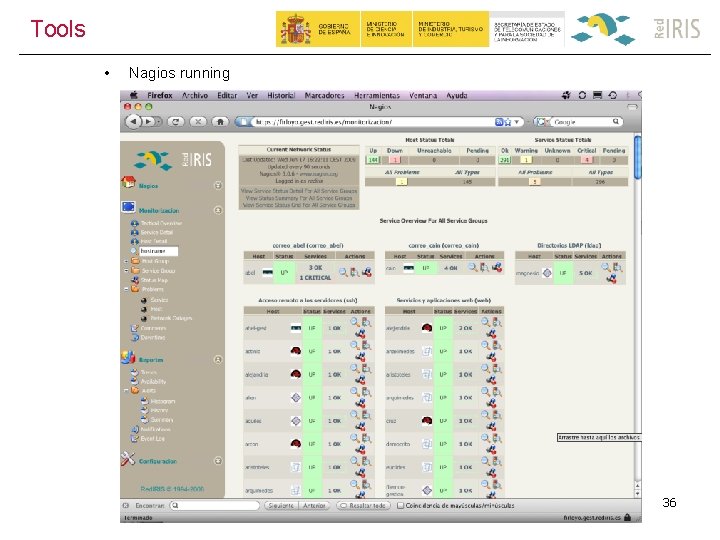Click the magnifier action icon for host cain

point(472,267)
